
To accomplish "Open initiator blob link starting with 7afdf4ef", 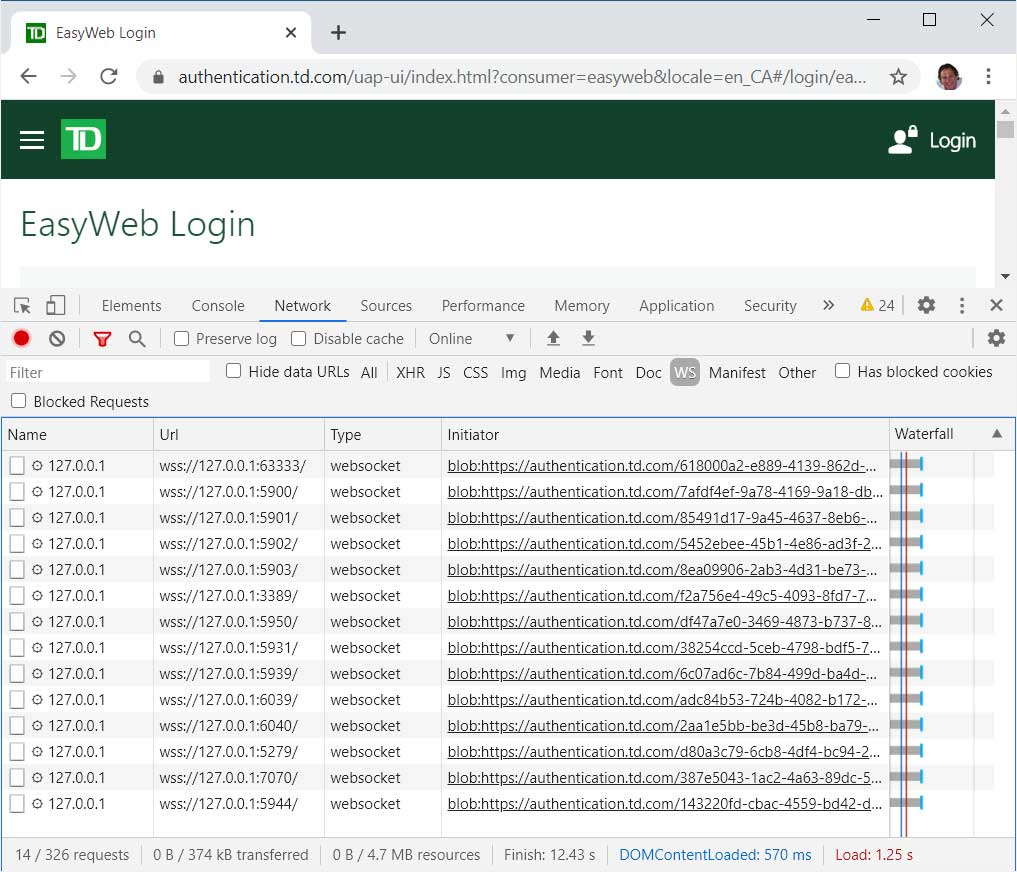I will click(665, 491).
